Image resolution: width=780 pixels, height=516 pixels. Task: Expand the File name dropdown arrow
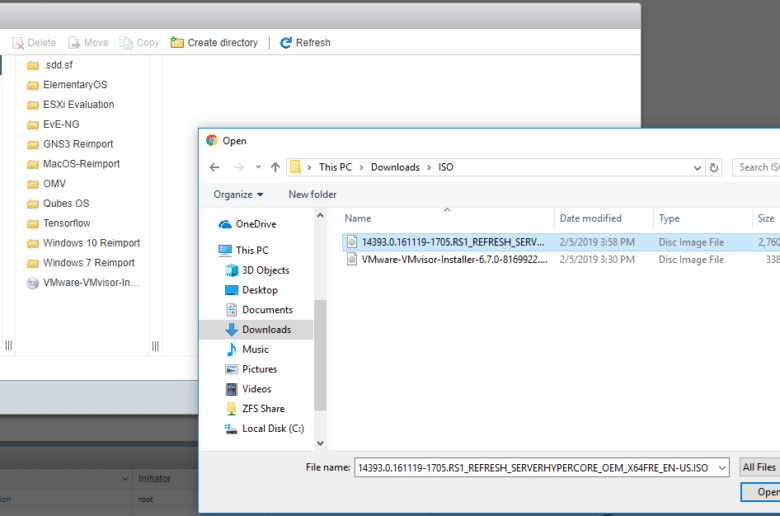(x=722, y=468)
